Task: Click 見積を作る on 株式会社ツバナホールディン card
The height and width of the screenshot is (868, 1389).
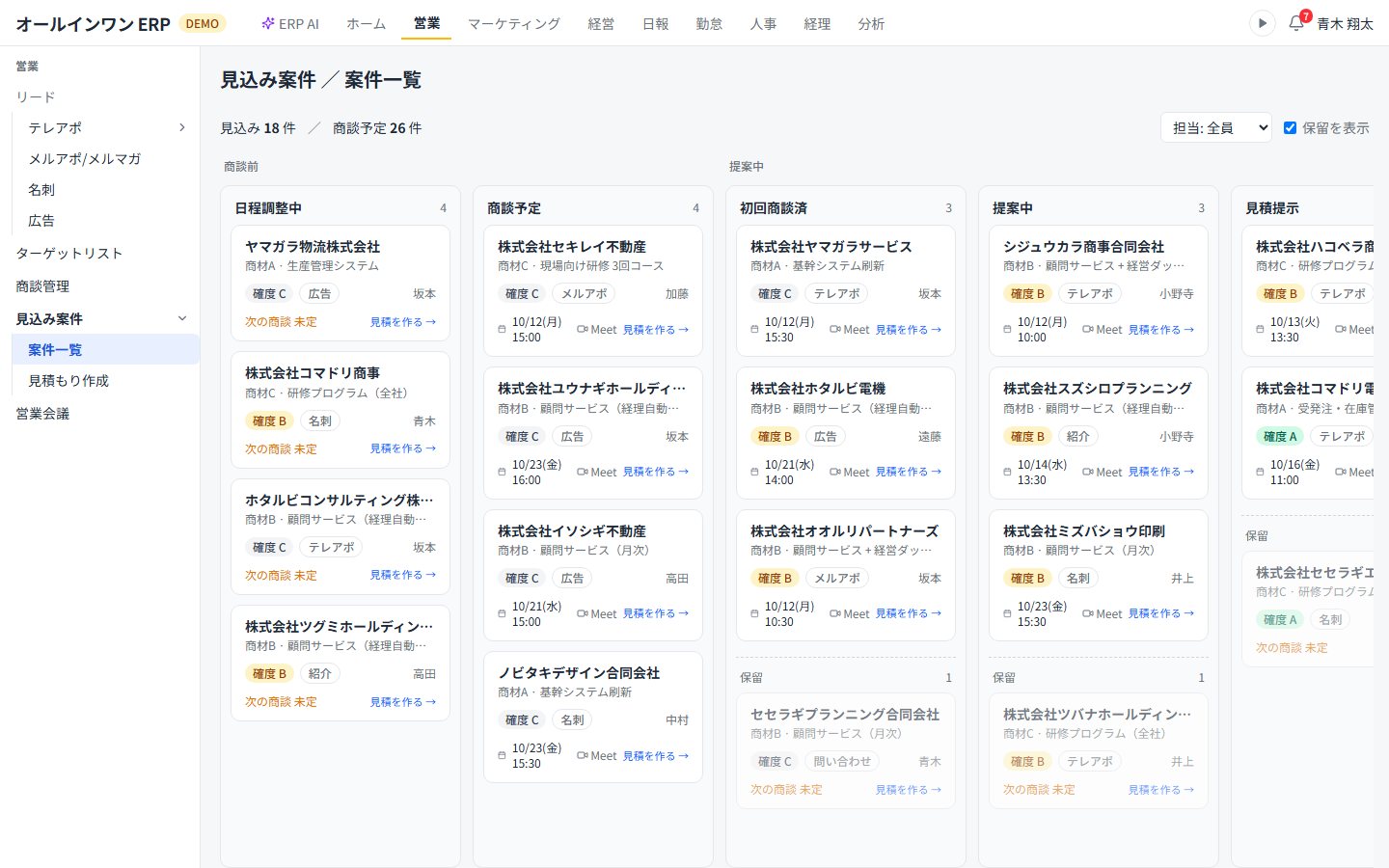Action: [x=1161, y=790]
